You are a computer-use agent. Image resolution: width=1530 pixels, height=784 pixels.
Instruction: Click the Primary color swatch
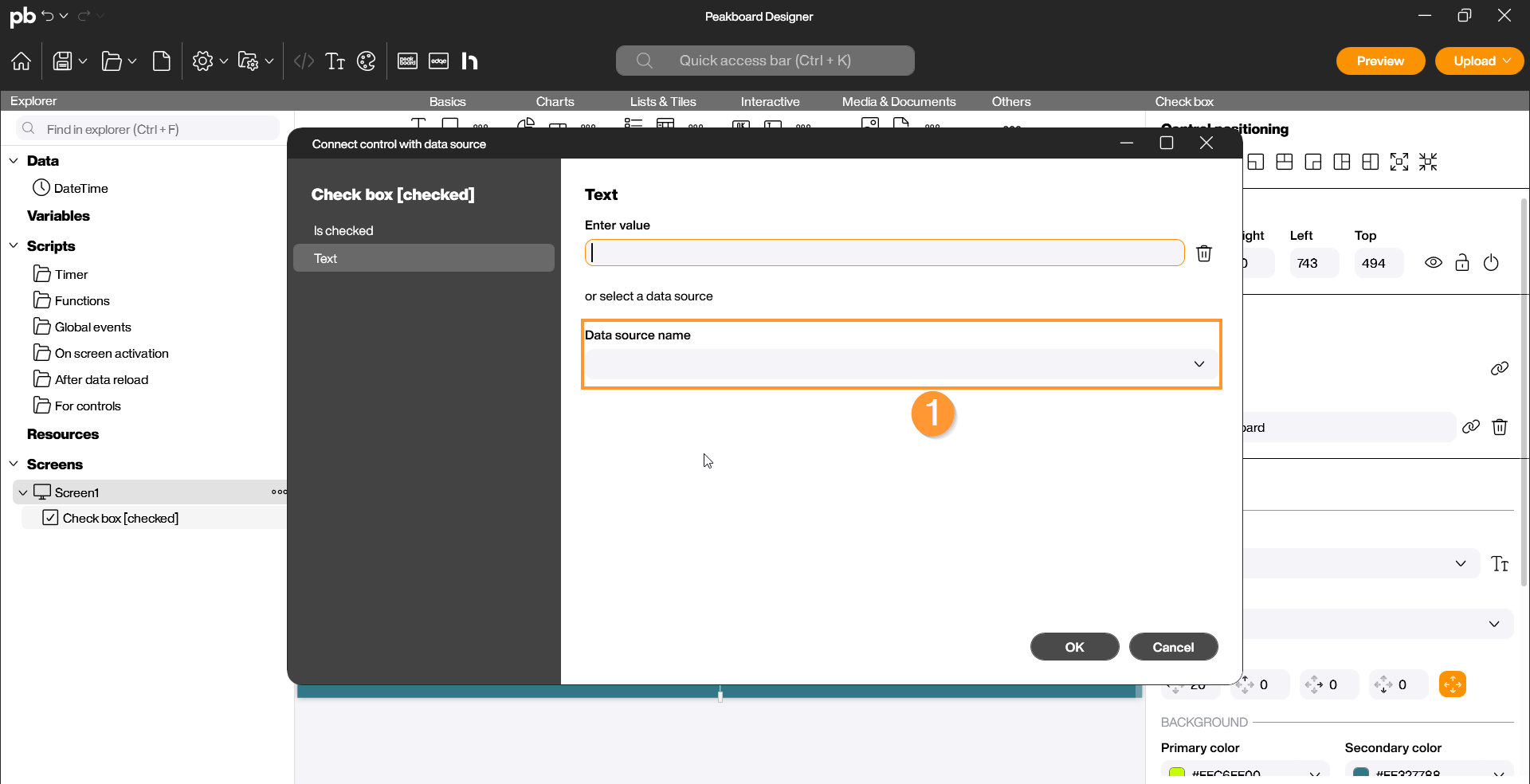pos(1176,772)
